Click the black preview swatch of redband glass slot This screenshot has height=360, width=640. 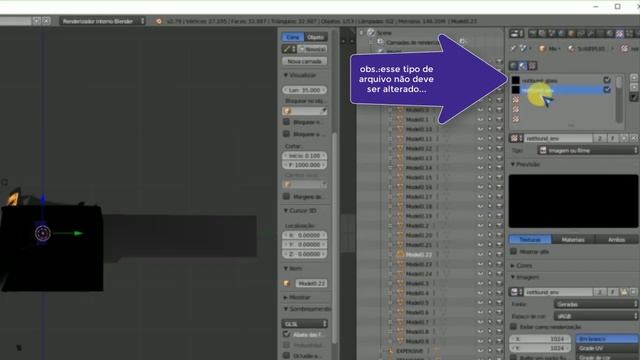pos(516,80)
